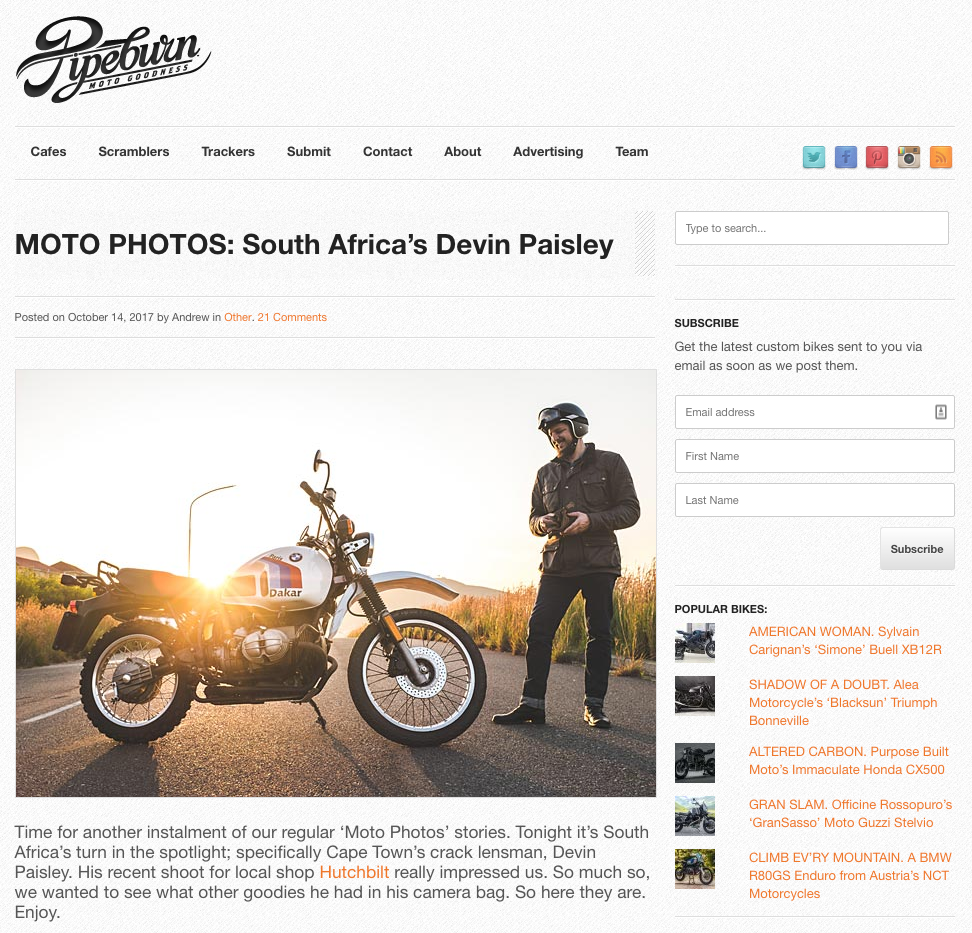Open the Facebook social icon
The width and height of the screenshot is (972, 933).
tap(846, 157)
